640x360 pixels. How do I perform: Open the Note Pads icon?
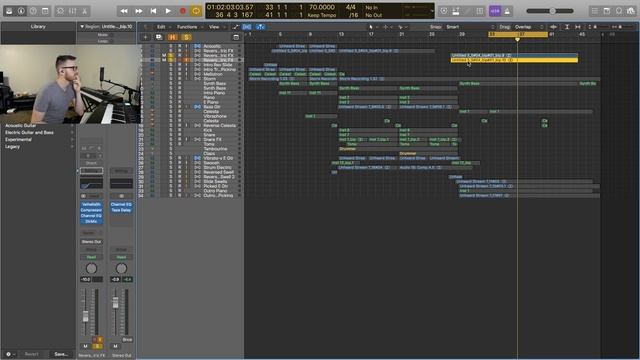[x=607, y=11]
